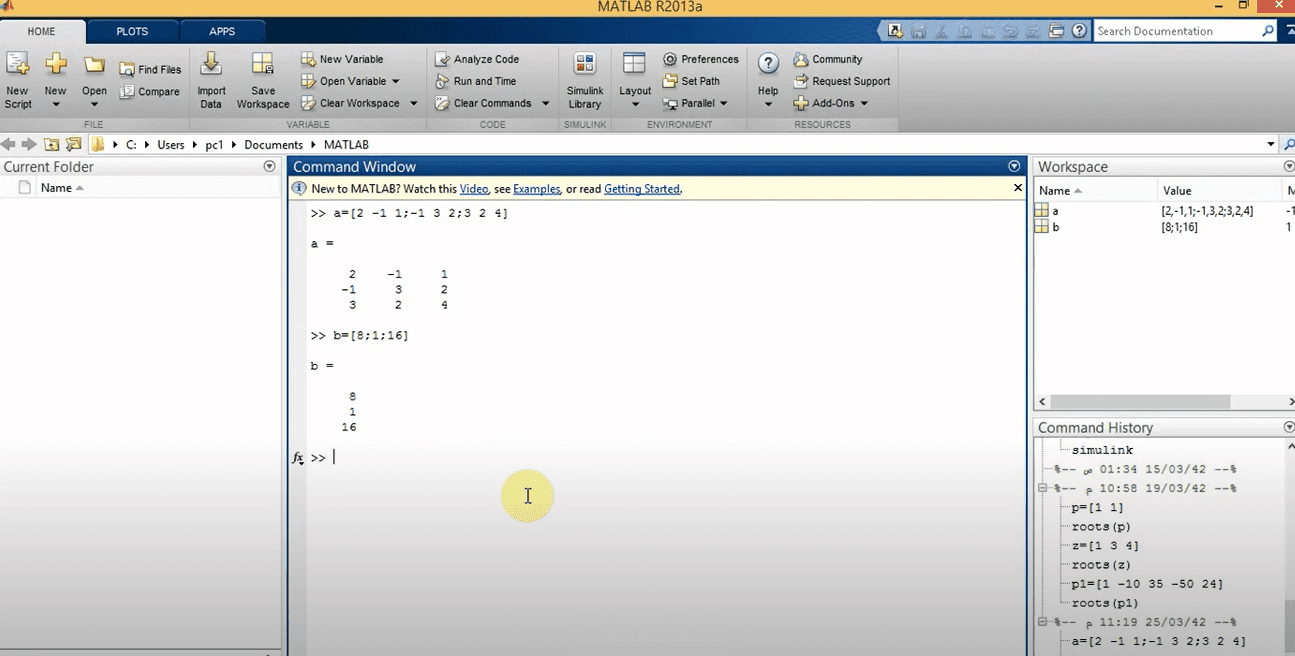Switch to the APPS tab
This screenshot has height=656, width=1295.
(x=222, y=31)
